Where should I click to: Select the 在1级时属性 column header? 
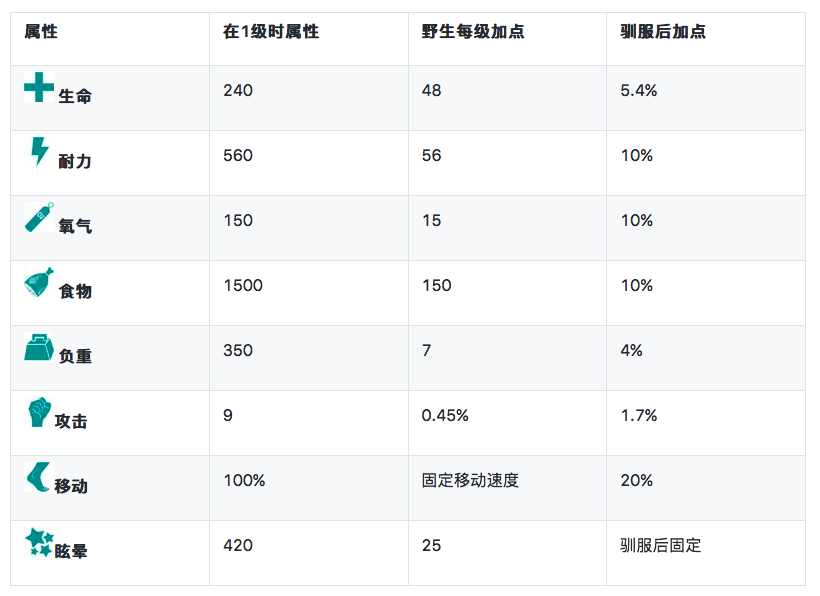[271, 32]
